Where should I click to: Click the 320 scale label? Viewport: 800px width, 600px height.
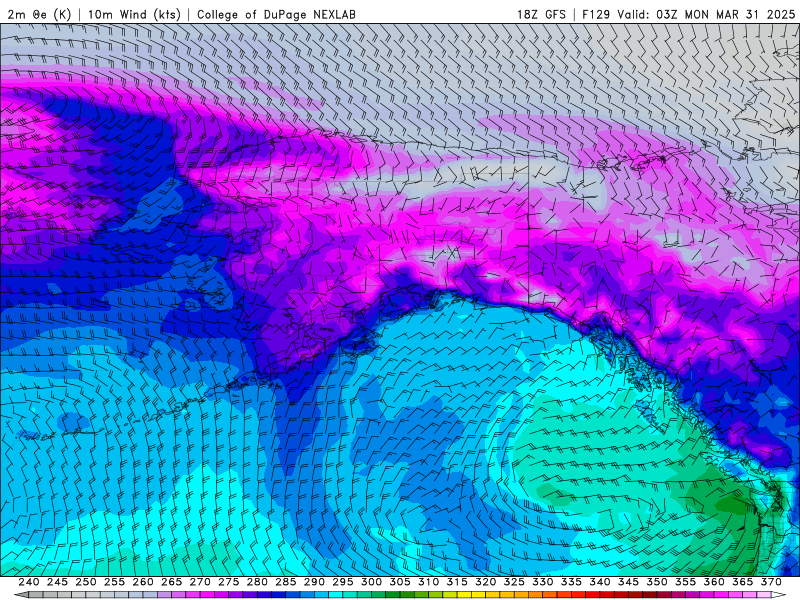point(486,582)
